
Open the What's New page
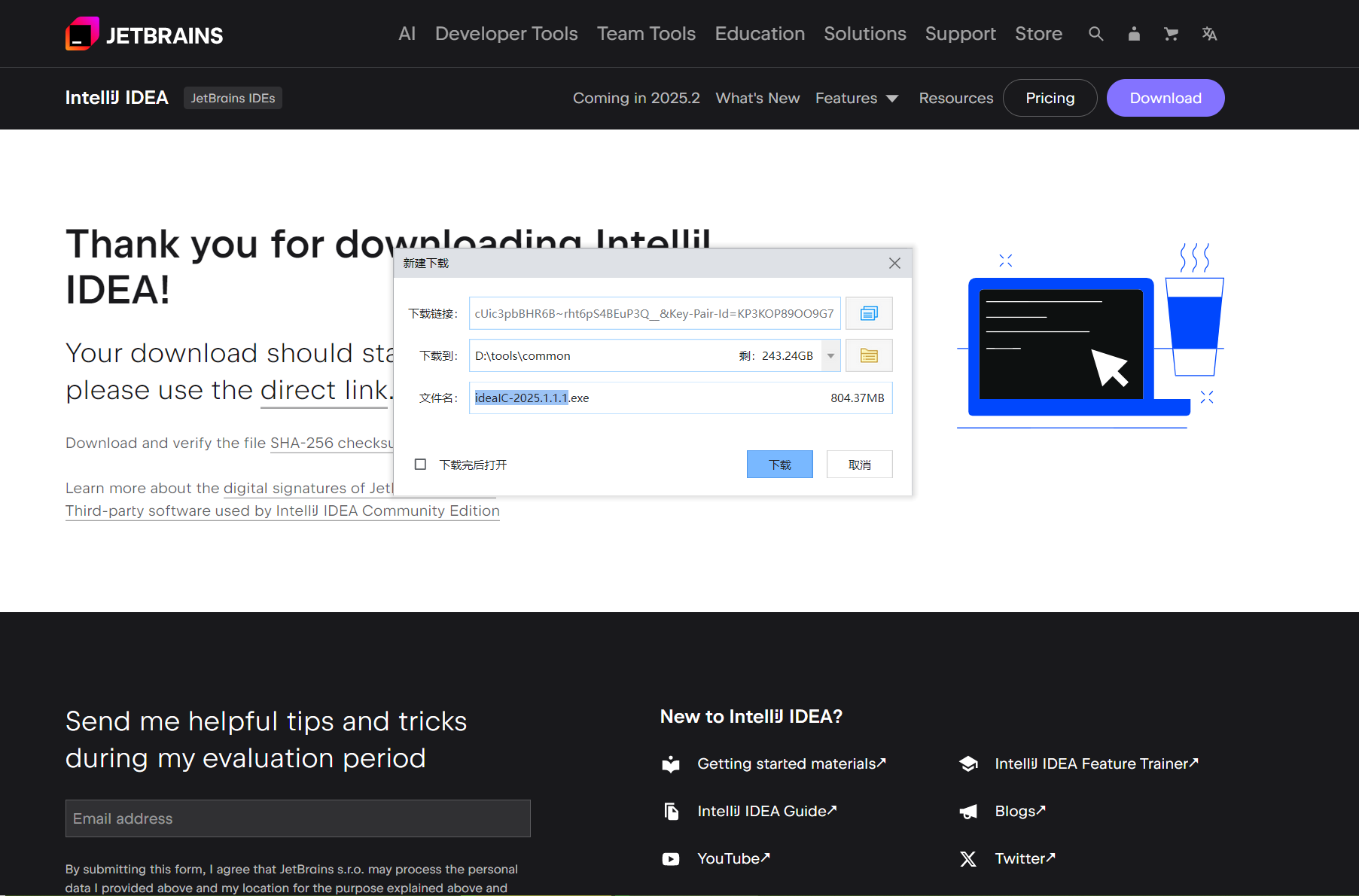point(757,98)
